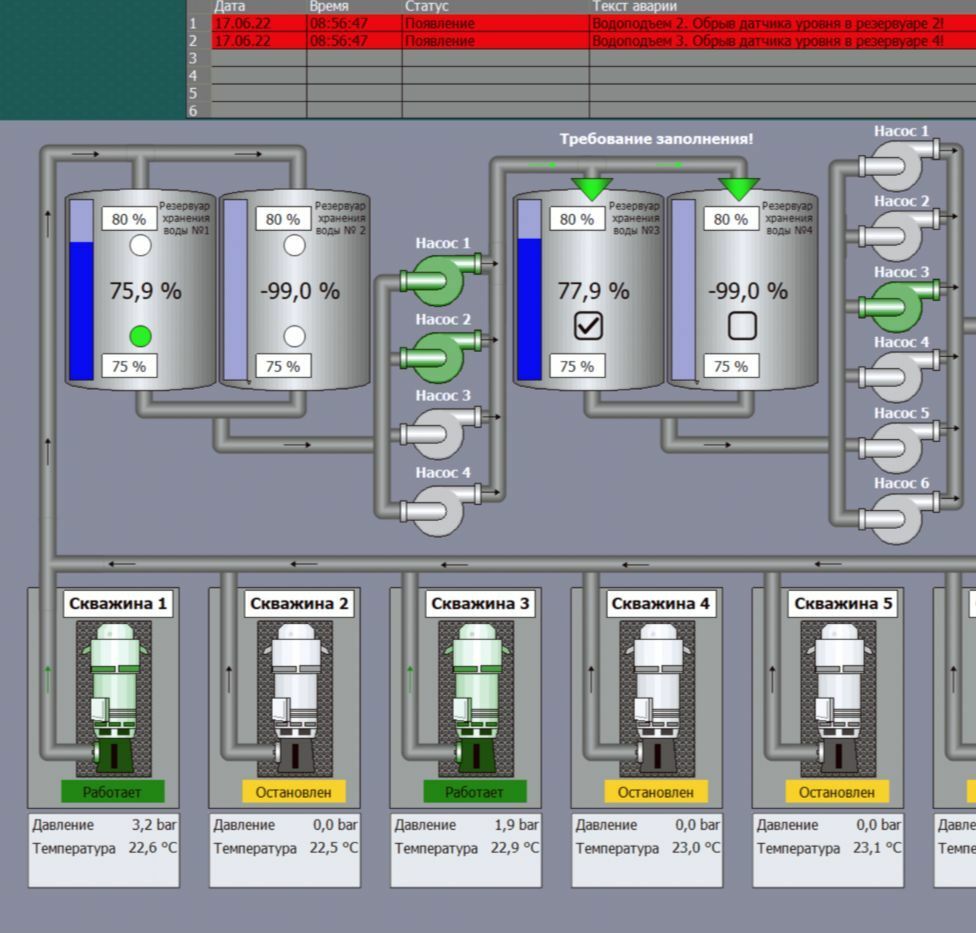Open Насос 2 in the right pump column
The height and width of the screenshot is (933, 976).
[899, 235]
